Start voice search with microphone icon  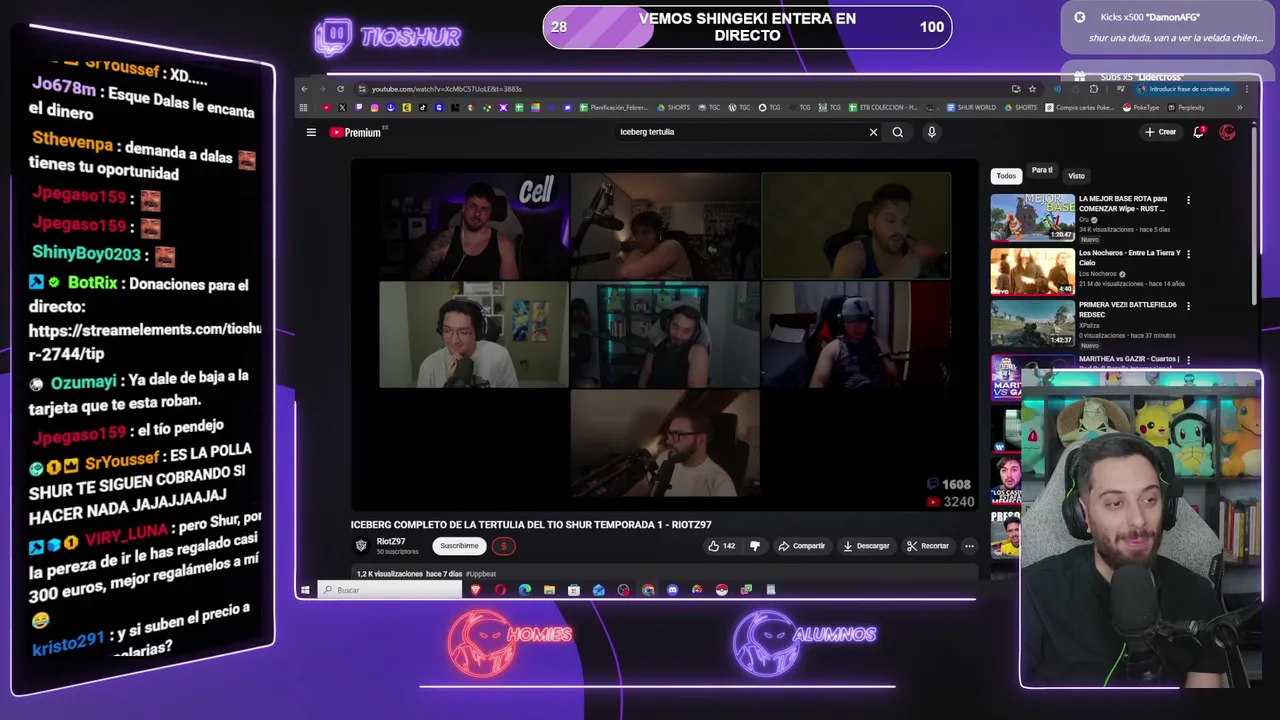[931, 132]
